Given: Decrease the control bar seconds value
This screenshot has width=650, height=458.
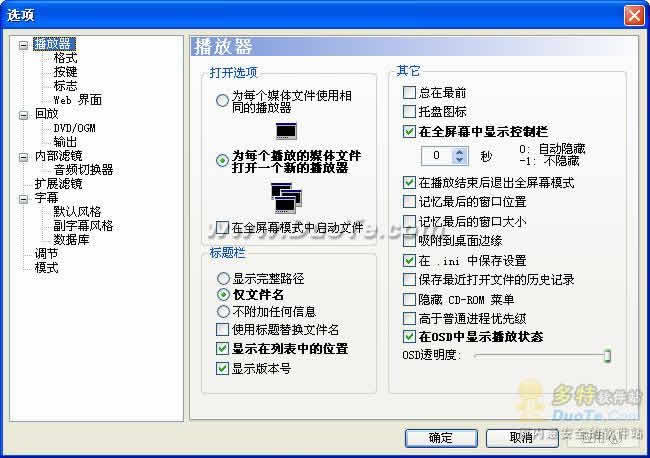Looking at the screenshot, I should pyautogui.click(x=459, y=160).
